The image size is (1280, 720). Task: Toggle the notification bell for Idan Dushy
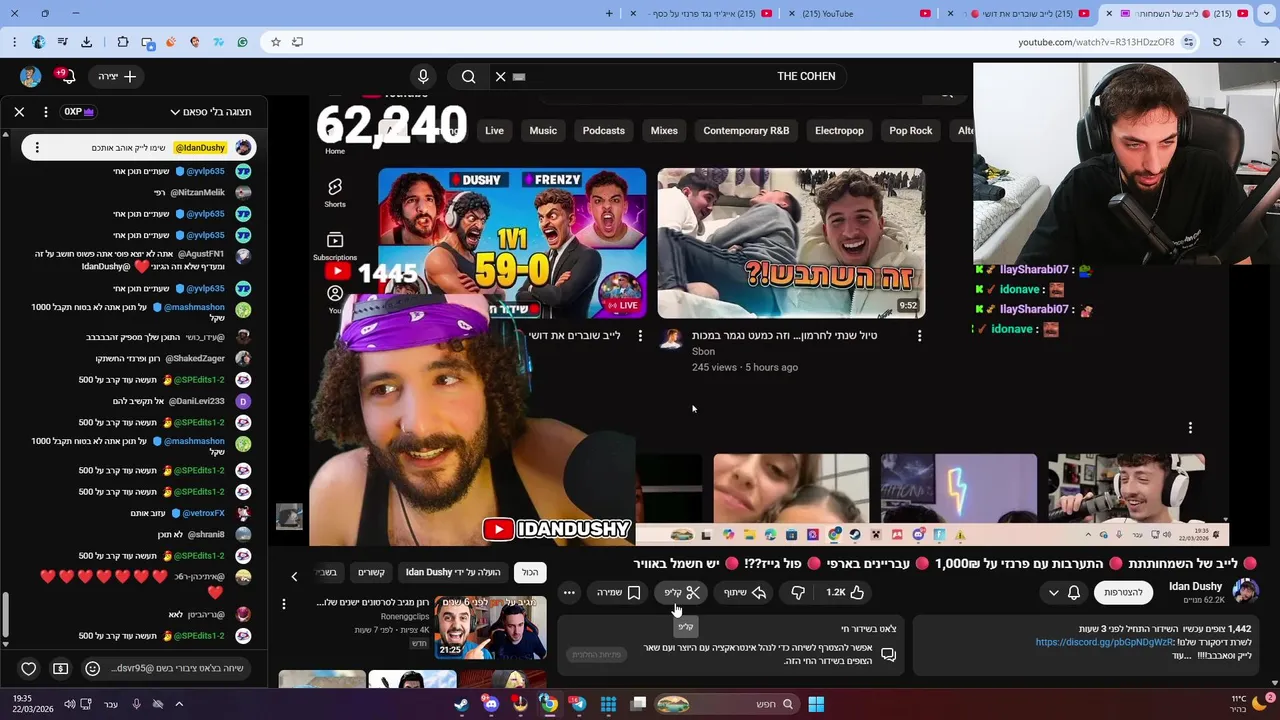(1074, 593)
